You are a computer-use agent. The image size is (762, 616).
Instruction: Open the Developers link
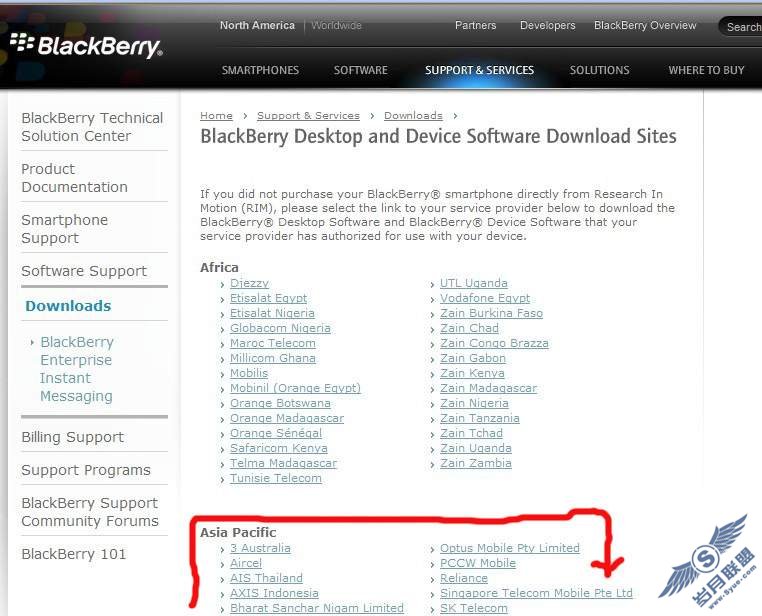(x=547, y=25)
